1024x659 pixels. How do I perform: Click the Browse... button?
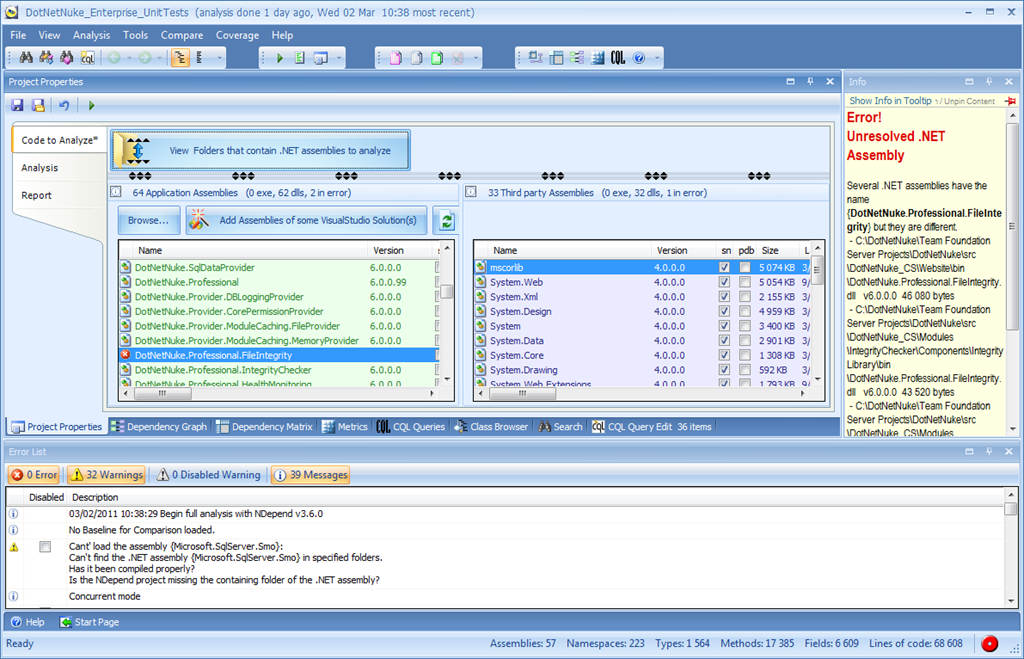[x=148, y=221]
